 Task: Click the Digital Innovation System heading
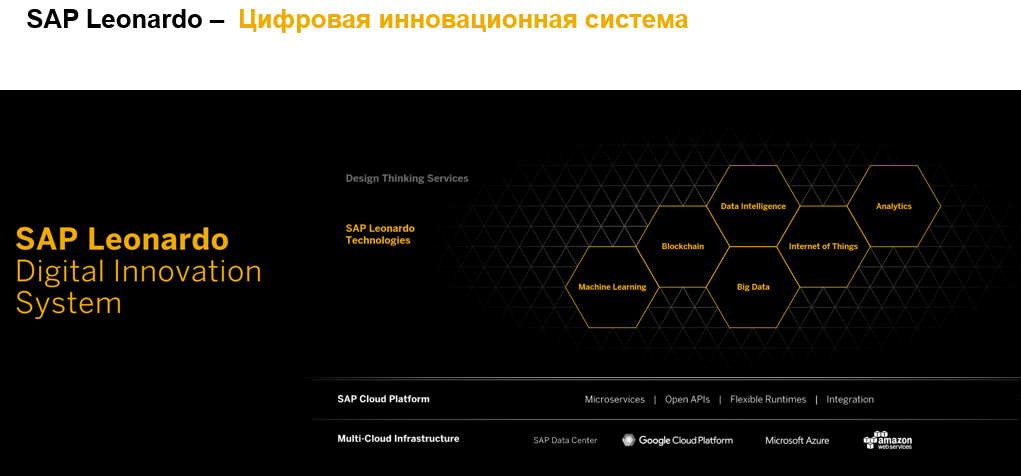click(139, 287)
